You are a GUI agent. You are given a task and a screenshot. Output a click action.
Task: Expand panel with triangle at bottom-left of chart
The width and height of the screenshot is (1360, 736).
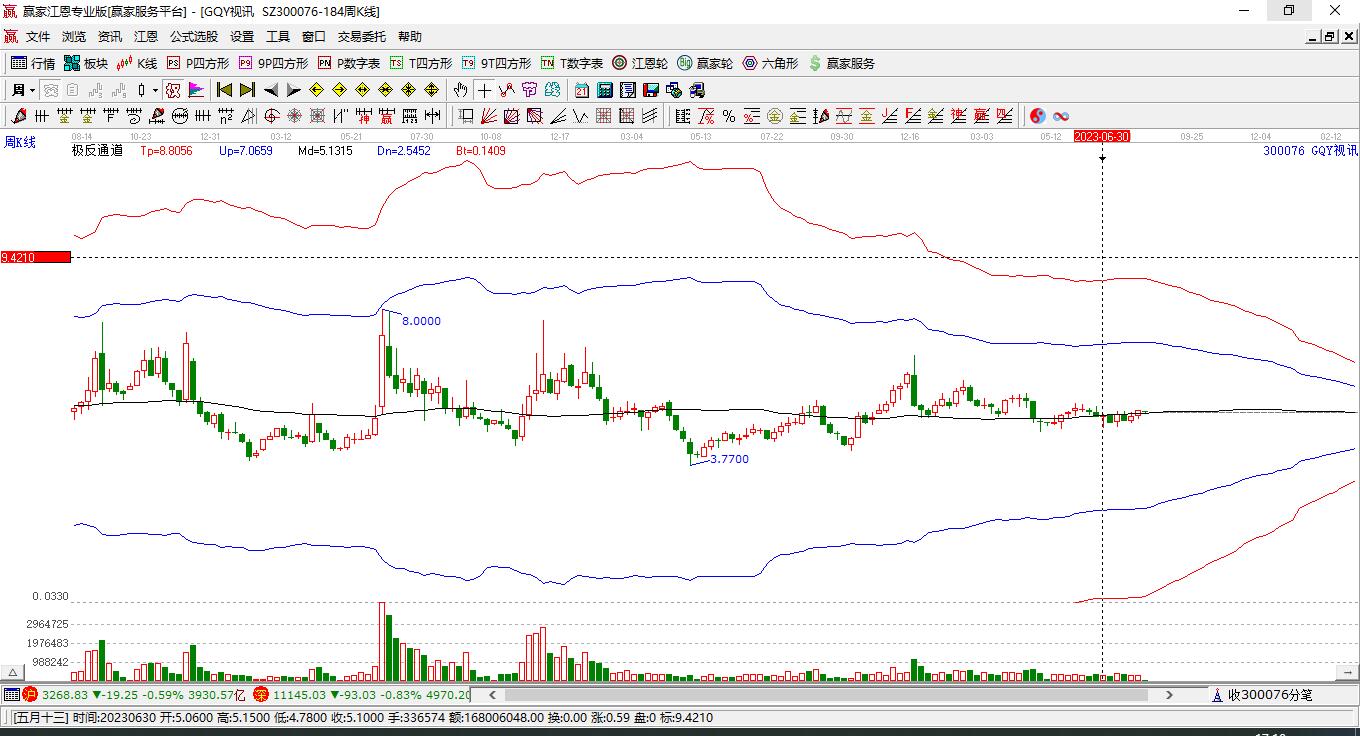13,673
